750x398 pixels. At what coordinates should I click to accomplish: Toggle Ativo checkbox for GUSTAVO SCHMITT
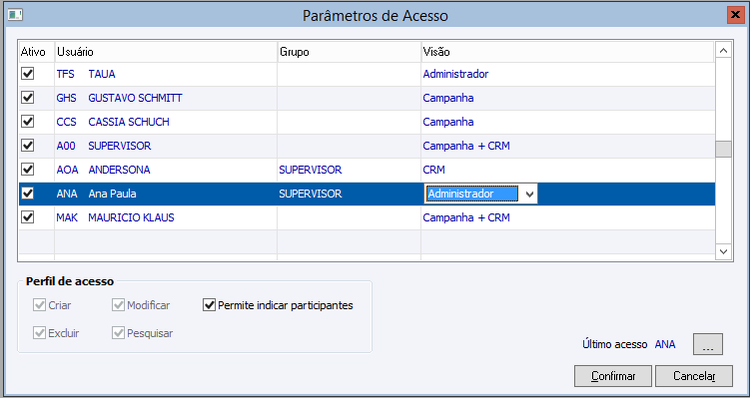28,98
